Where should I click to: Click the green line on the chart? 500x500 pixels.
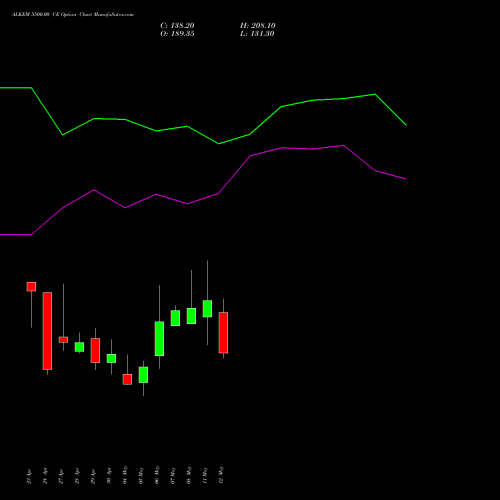point(203,116)
